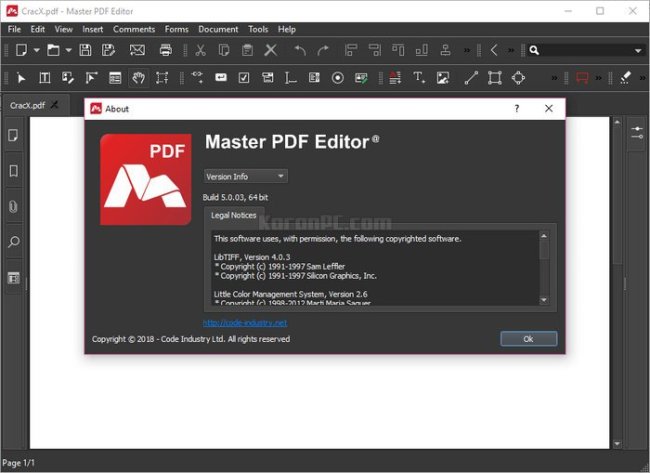Image resolution: width=650 pixels, height=473 pixels.
Task: Open the Version Info dropdown
Action: click(245, 176)
